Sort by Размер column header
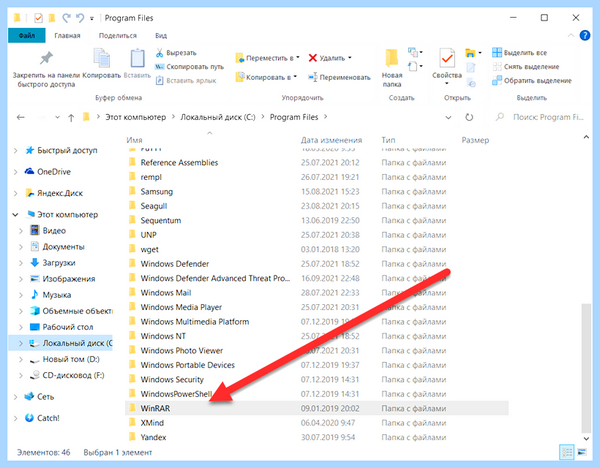 [x=475, y=140]
